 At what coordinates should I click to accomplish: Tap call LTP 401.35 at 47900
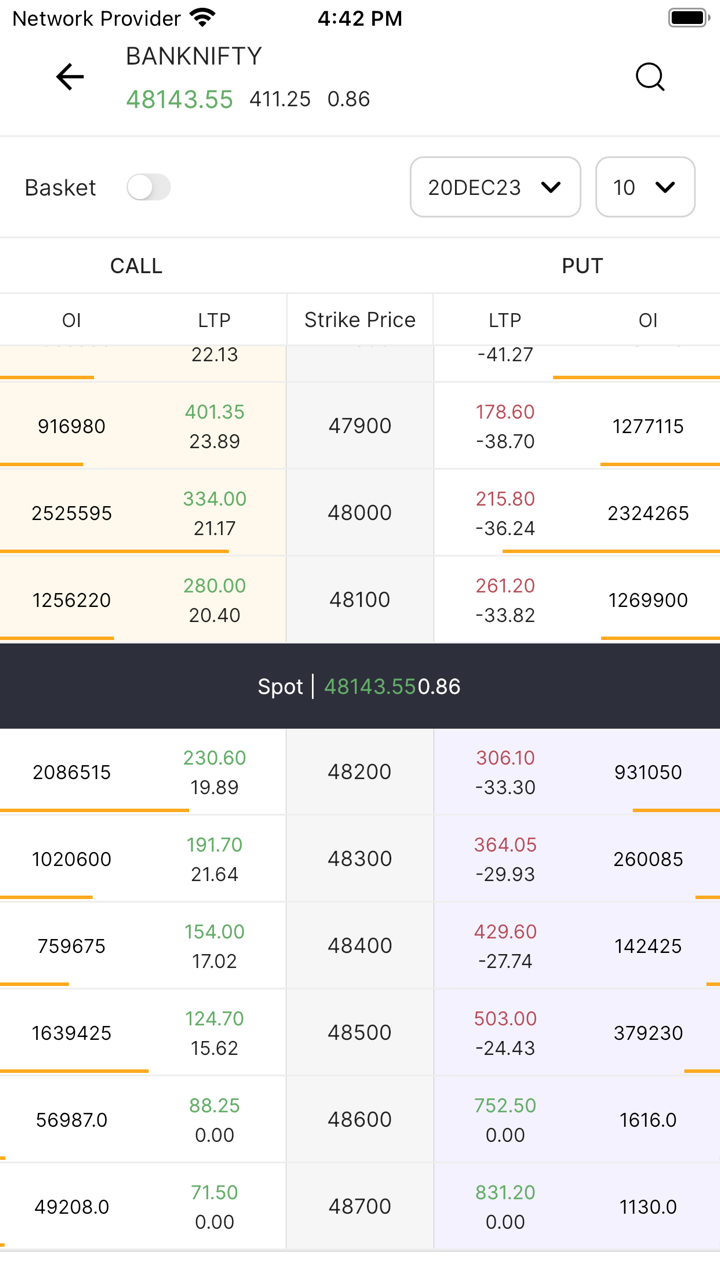(214, 412)
